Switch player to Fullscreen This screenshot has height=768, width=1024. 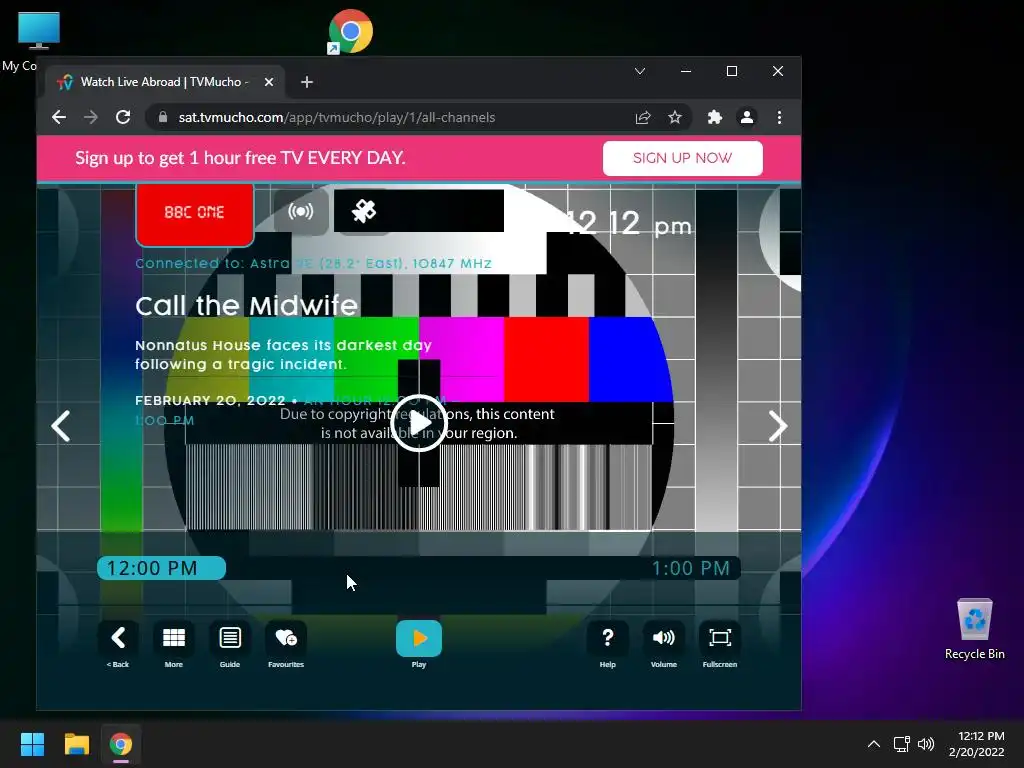click(720, 638)
